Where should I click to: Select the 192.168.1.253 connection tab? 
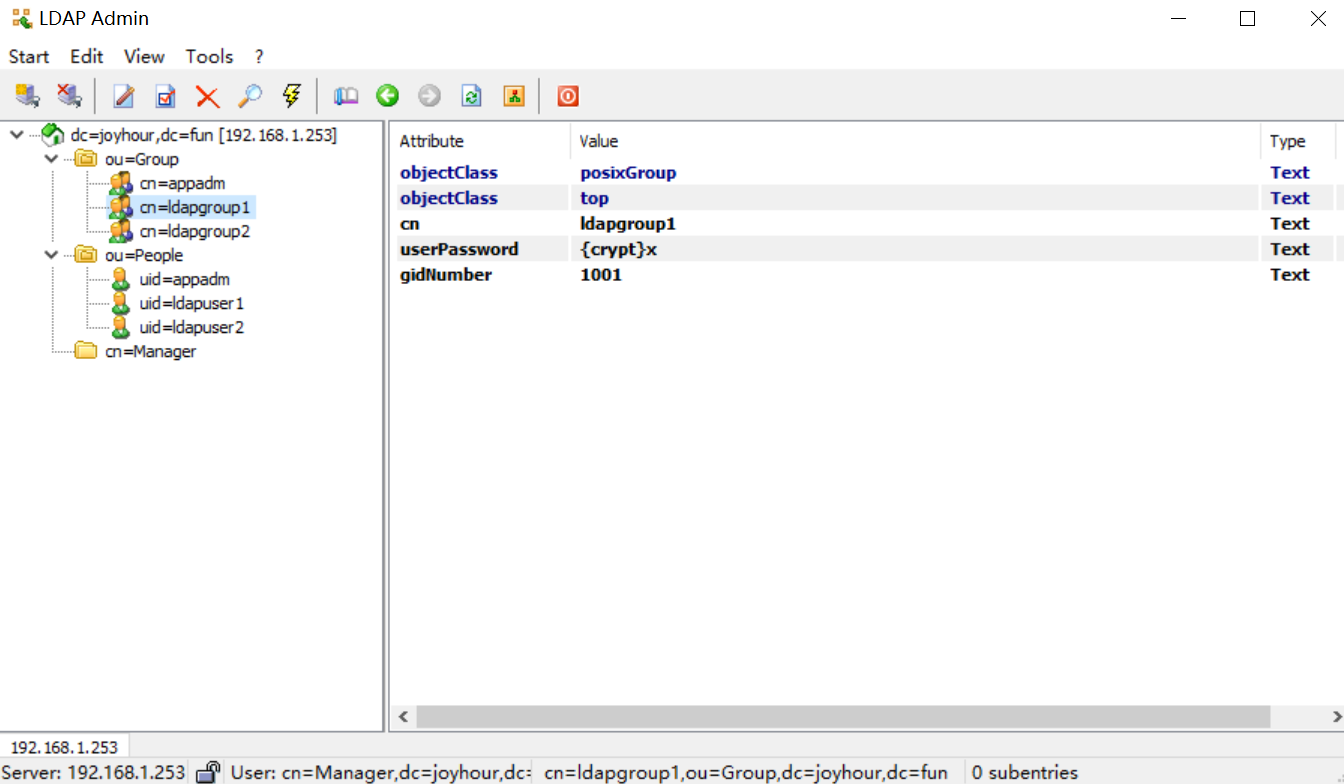[64, 747]
